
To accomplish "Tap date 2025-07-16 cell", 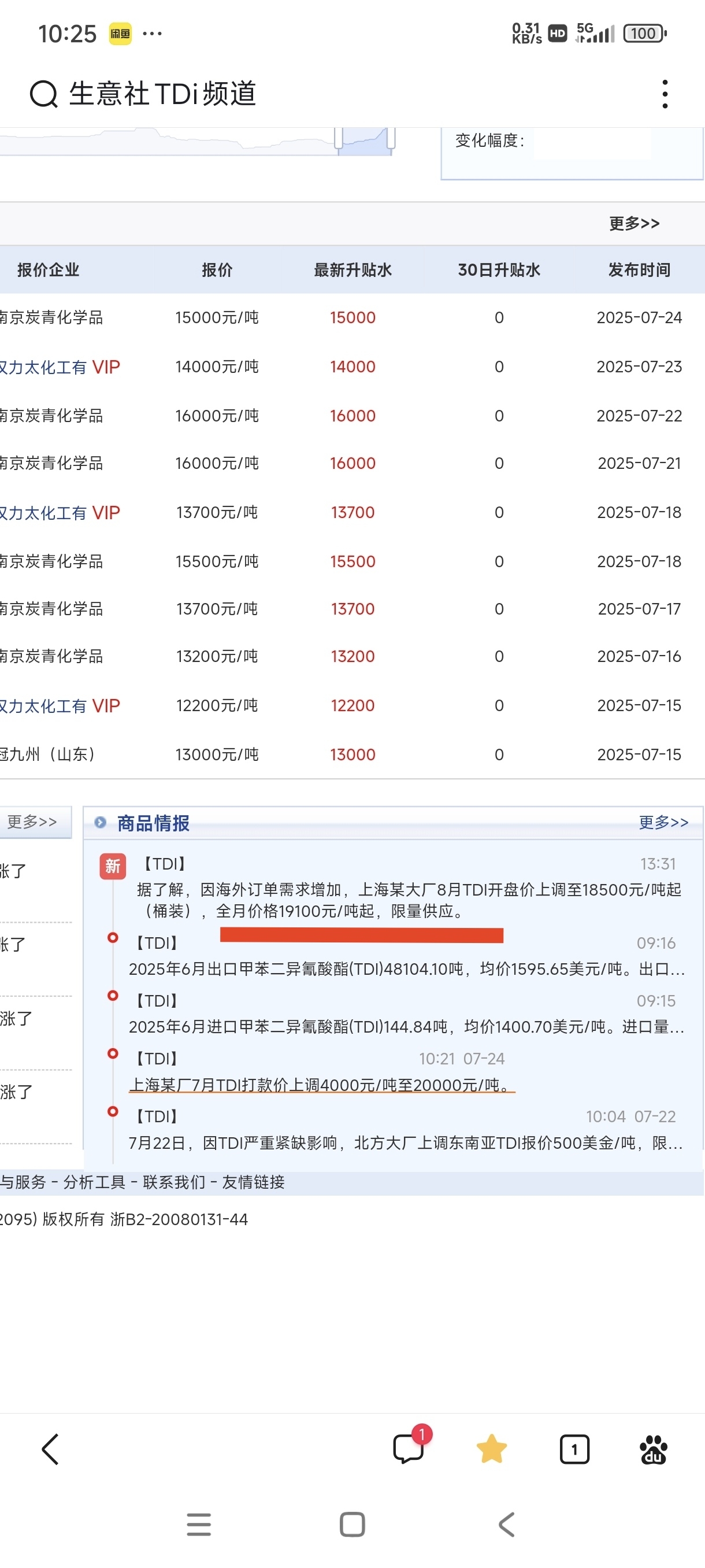I will click(x=639, y=656).
